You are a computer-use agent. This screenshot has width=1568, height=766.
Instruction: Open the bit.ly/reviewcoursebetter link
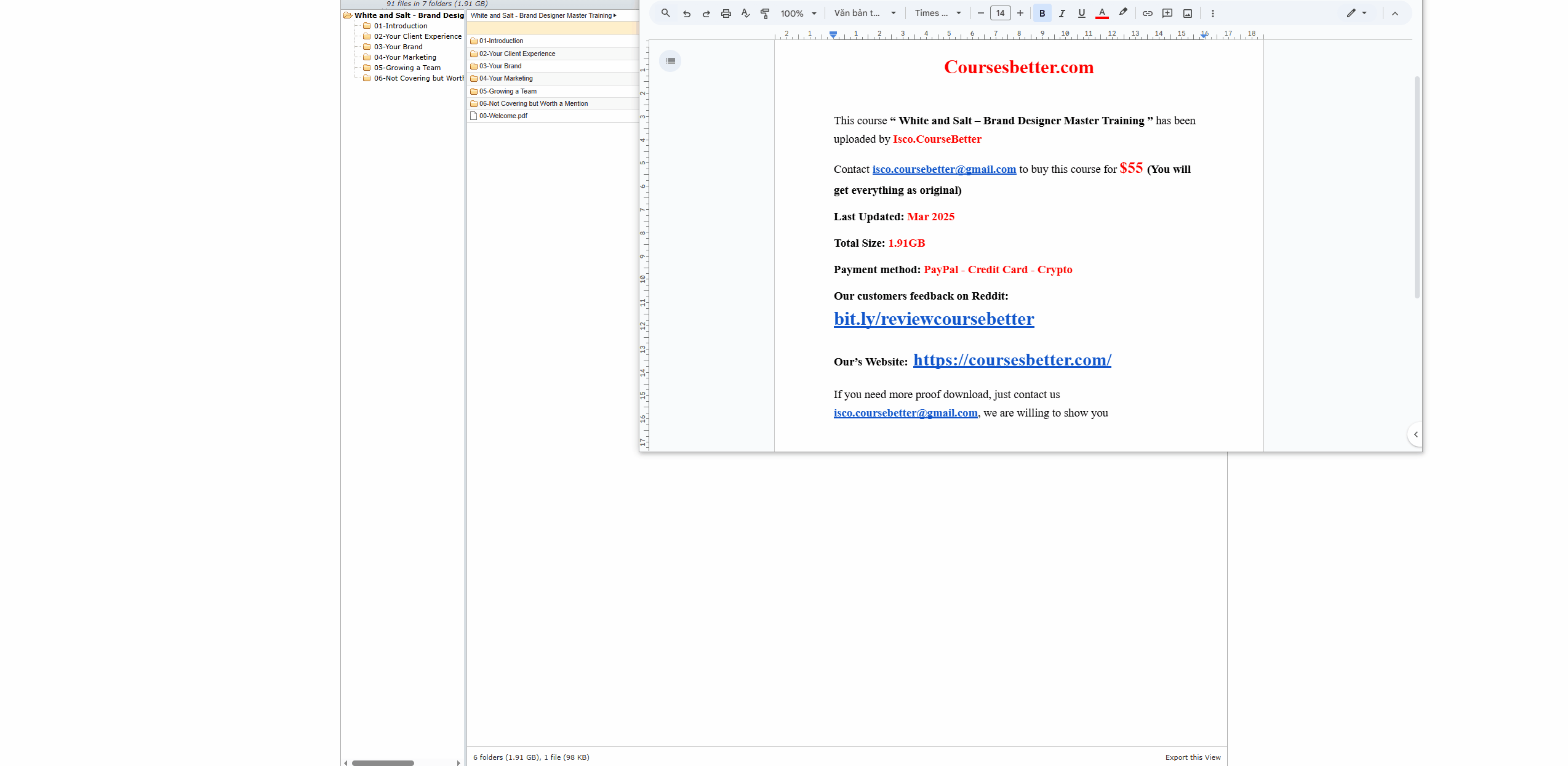coord(934,319)
